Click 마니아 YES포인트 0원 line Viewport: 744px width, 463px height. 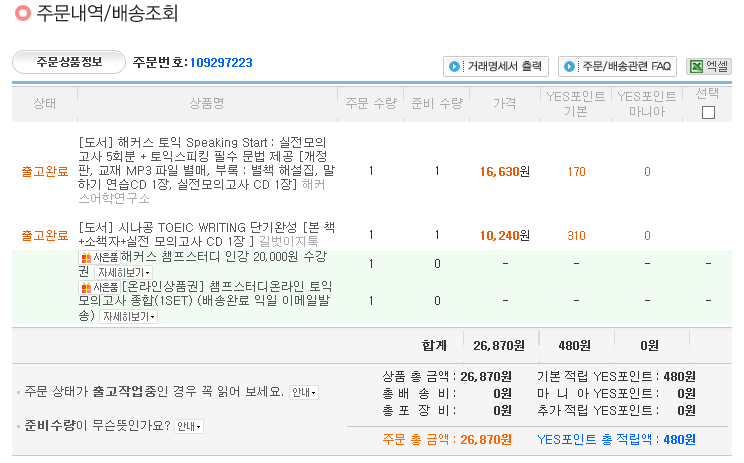pos(616,394)
